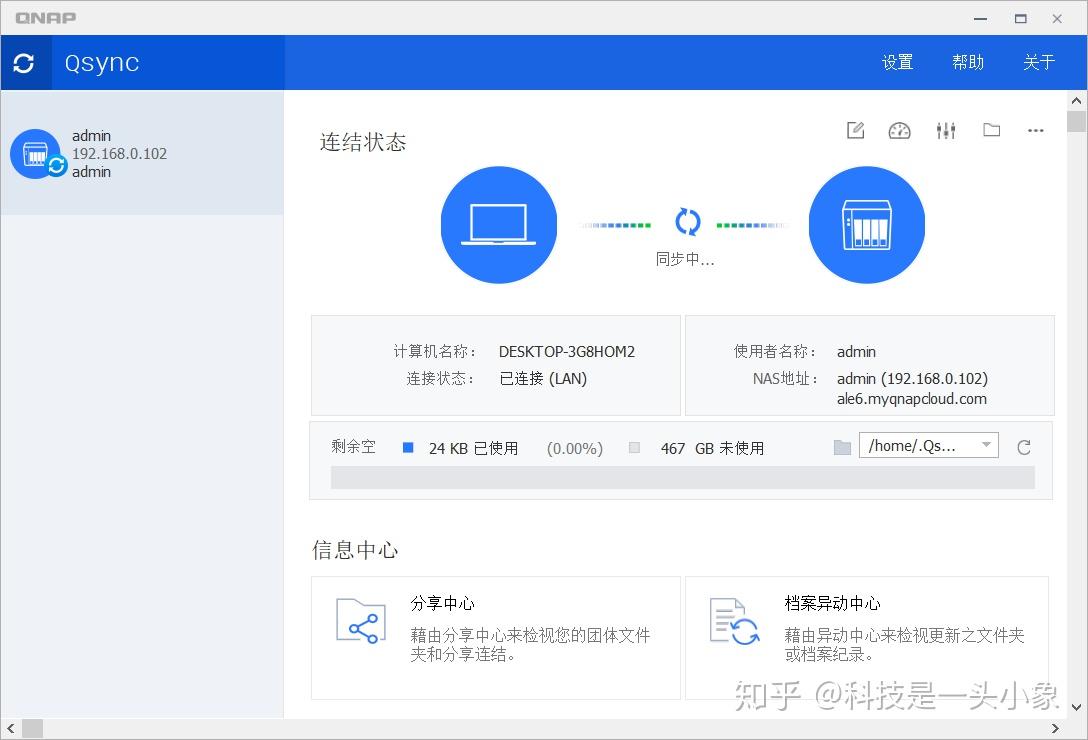Click the speedometer performance icon
This screenshot has height=740, width=1088.
[x=899, y=130]
